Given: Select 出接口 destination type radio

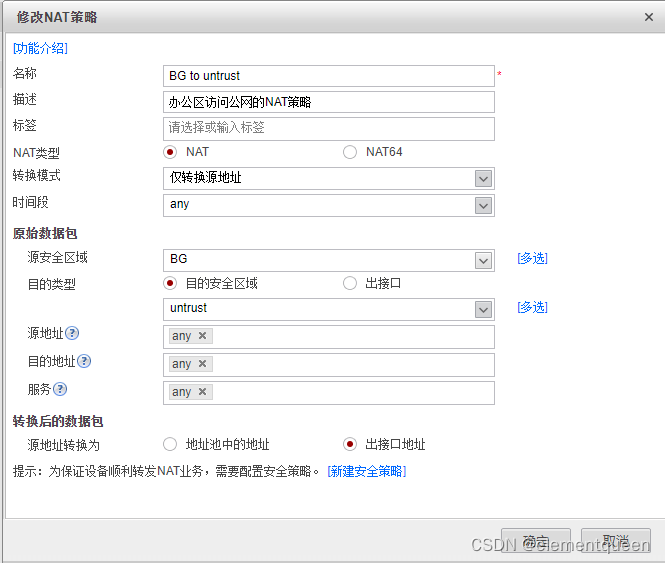Looking at the screenshot, I should [350, 283].
